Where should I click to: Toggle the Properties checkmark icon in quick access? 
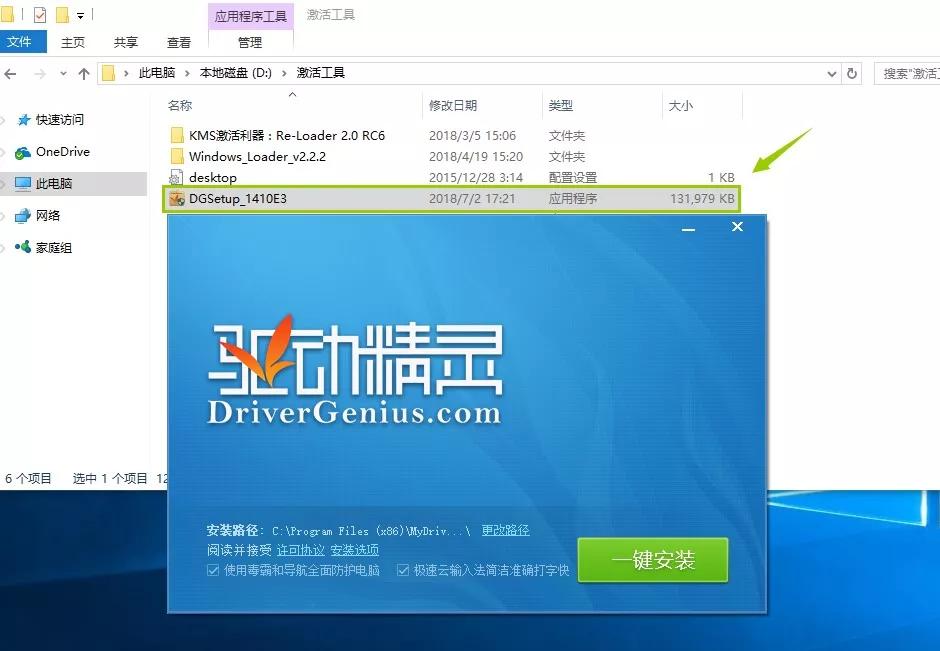(x=38, y=14)
